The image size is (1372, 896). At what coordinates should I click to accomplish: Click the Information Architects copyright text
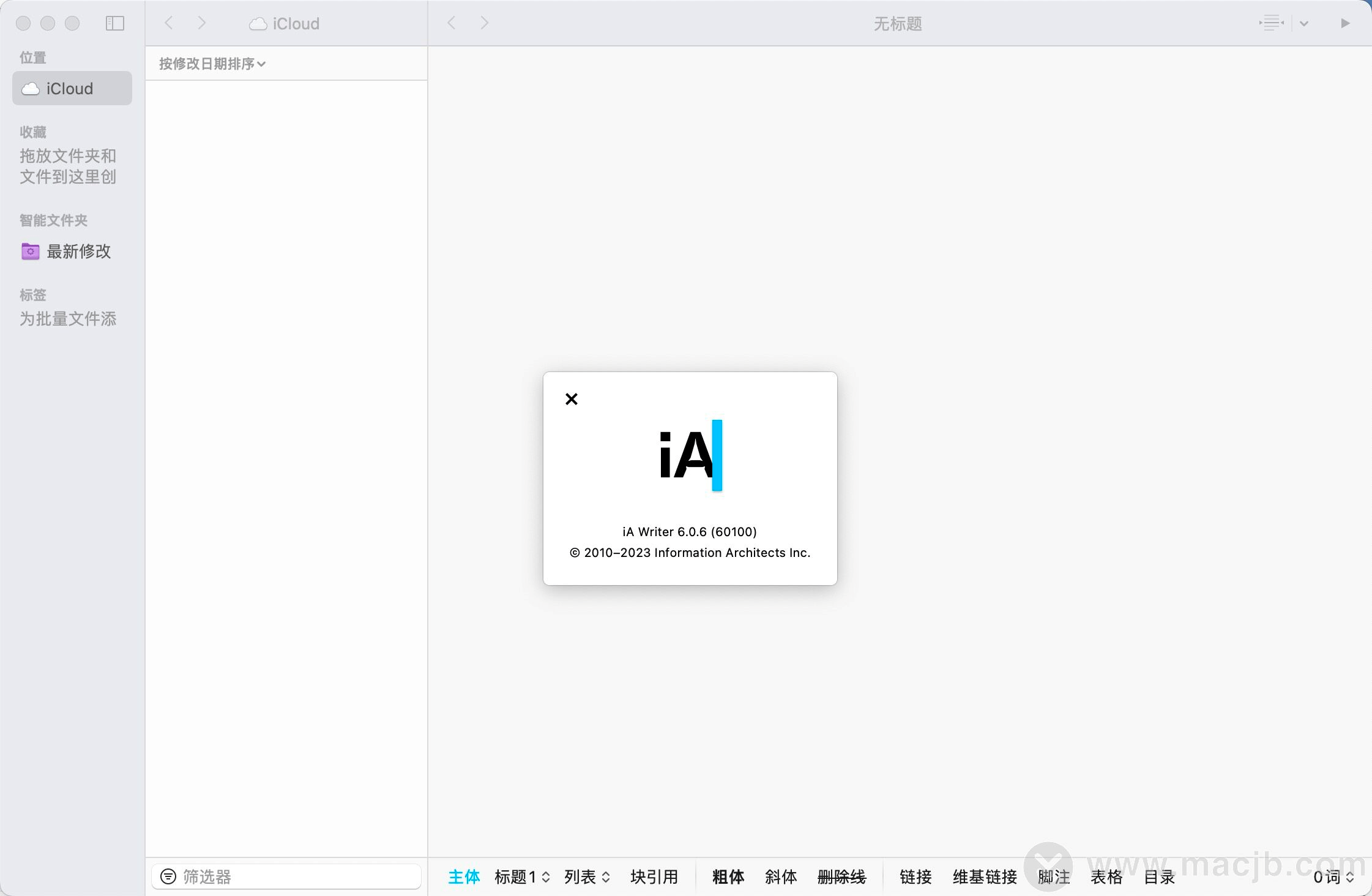690,552
